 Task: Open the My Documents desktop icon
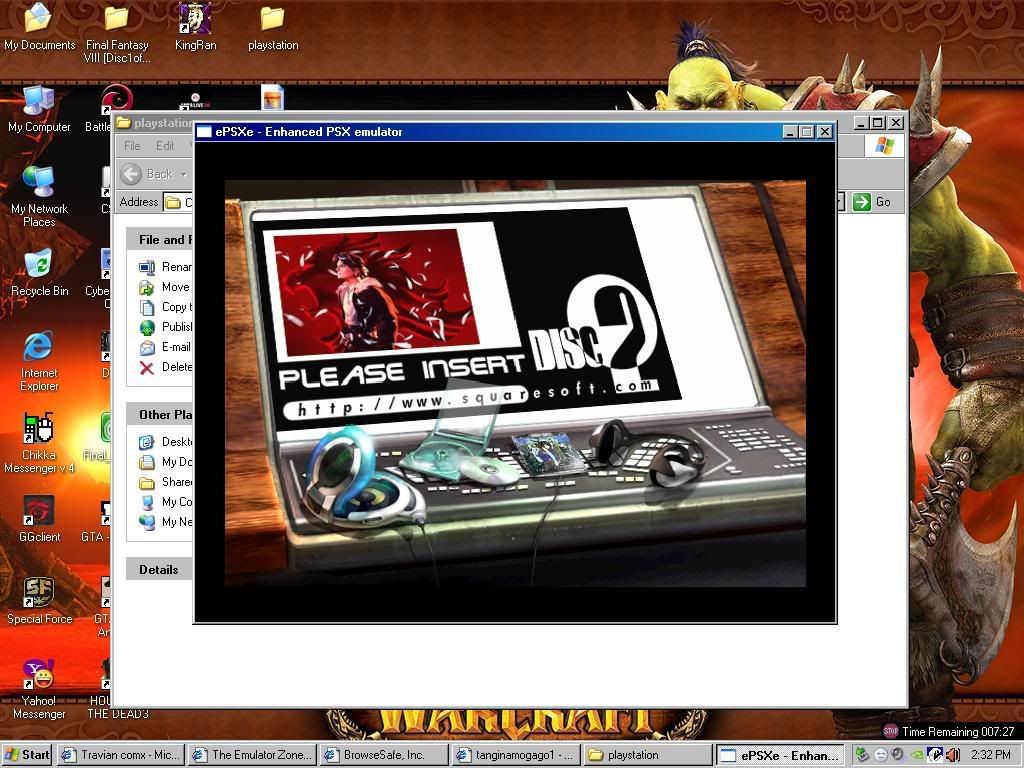coord(39,18)
